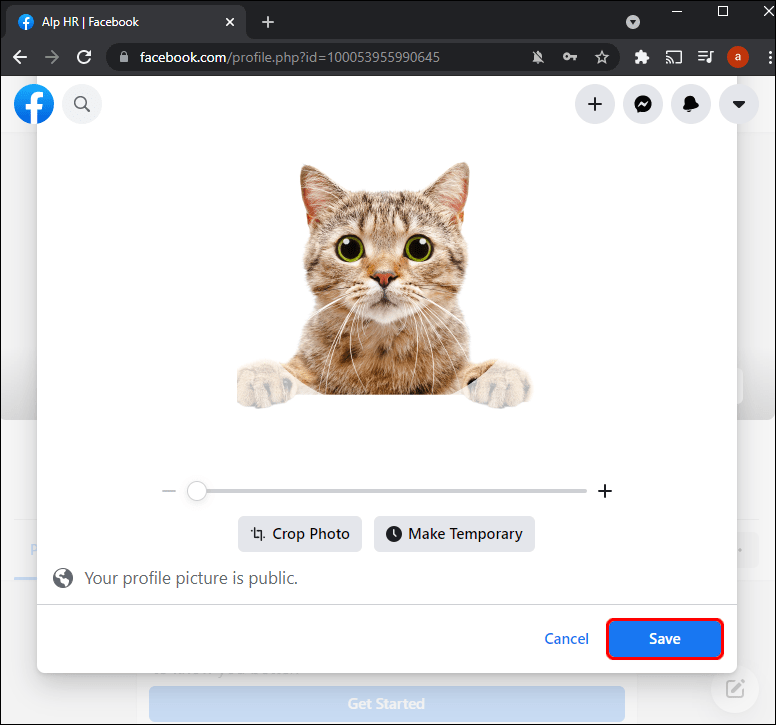The width and height of the screenshot is (776, 725).
Task: Click the globe public privacy icon
Action: click(63, 578)
